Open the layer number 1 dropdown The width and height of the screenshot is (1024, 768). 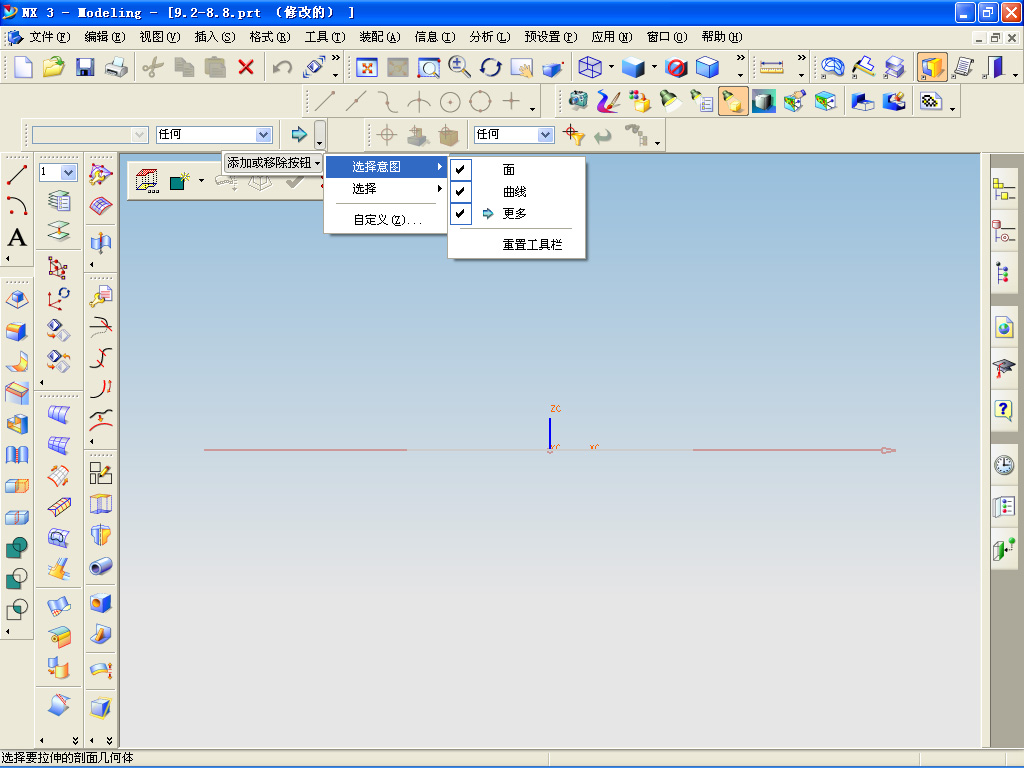[69, 172]
